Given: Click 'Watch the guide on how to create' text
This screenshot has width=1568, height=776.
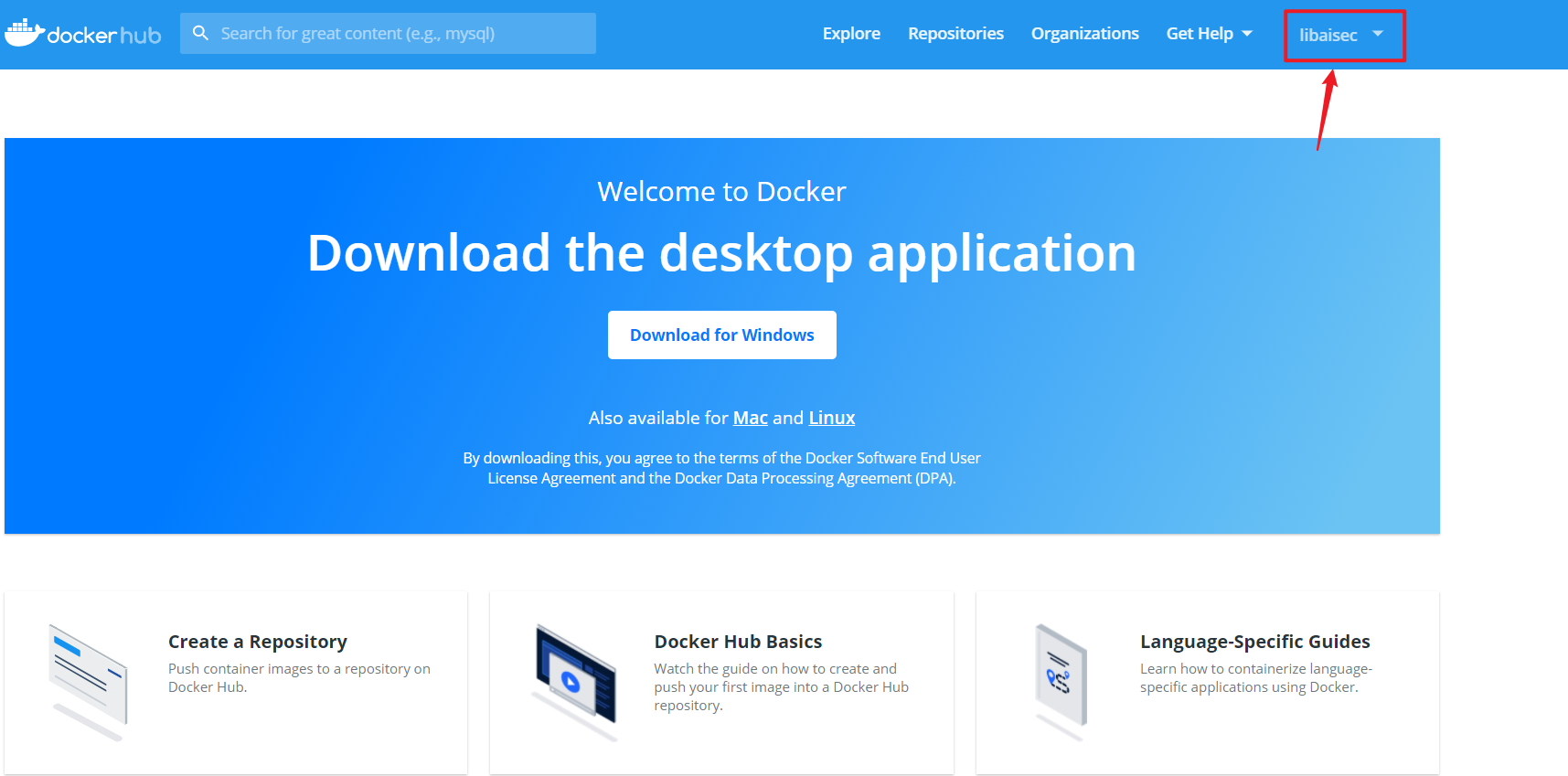Looking at the screenshot, I should pyautogui.click(x=781, y=686).
